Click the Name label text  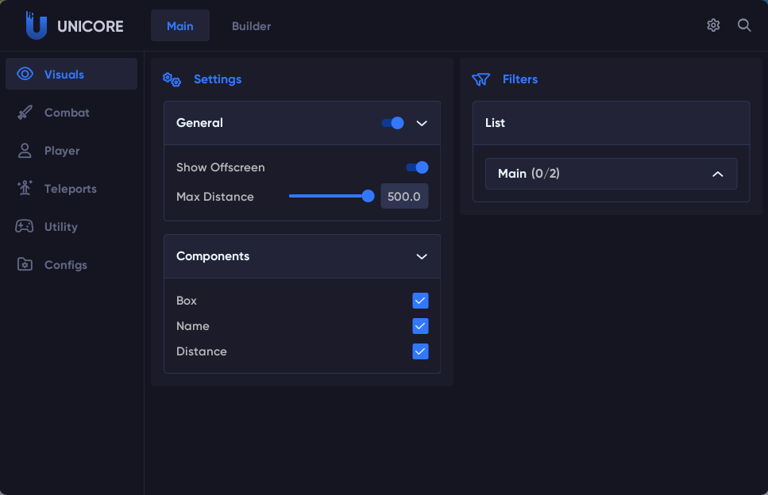(x=192, y=326)
